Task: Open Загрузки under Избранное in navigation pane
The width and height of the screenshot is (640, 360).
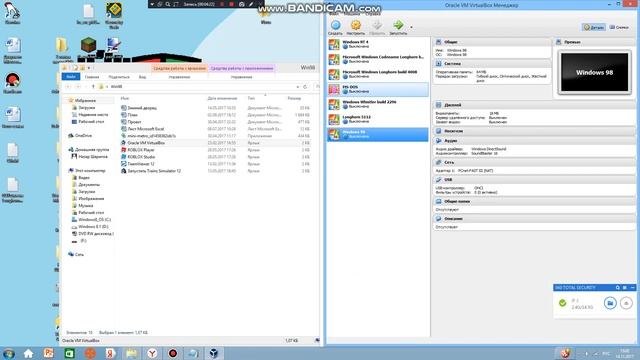Action: coord(84,108)
